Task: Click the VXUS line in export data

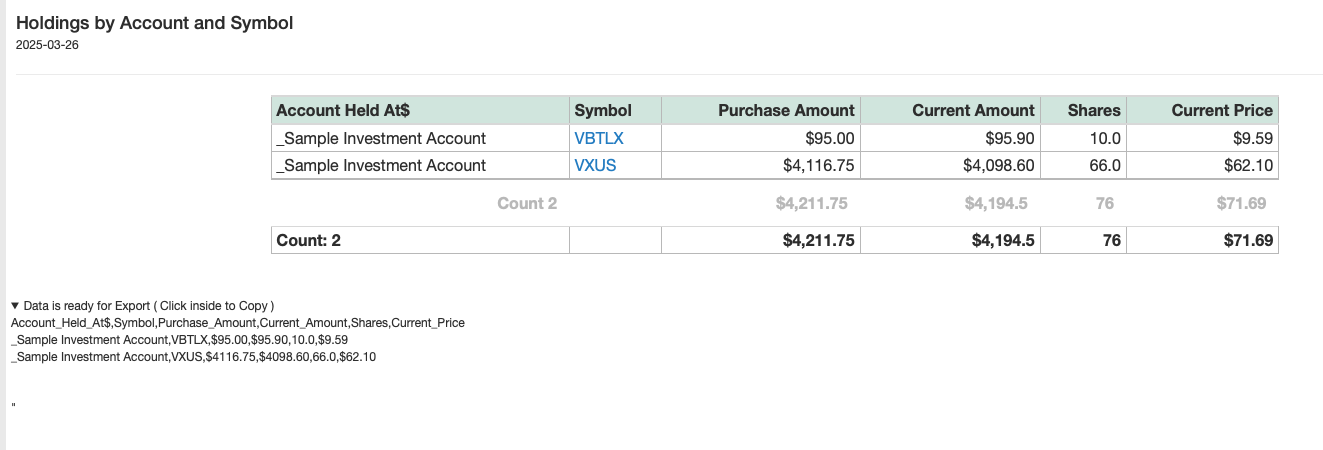Action: (x=193, y=357)
